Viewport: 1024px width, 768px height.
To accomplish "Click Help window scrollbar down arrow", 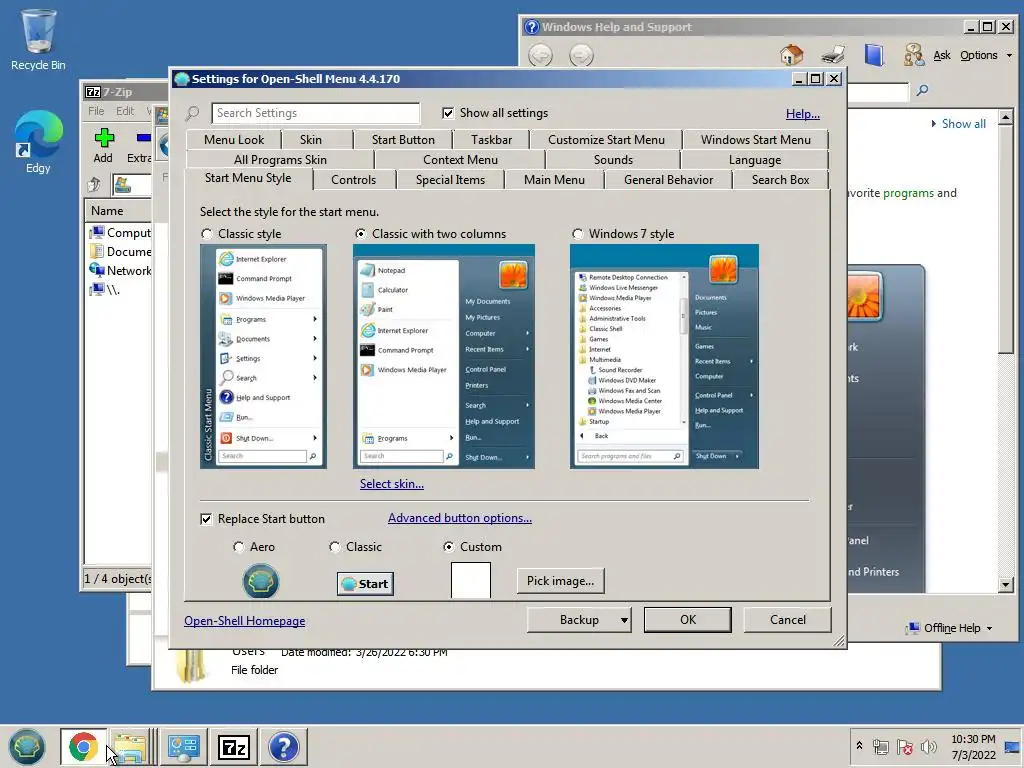I will pos(1006,584).
